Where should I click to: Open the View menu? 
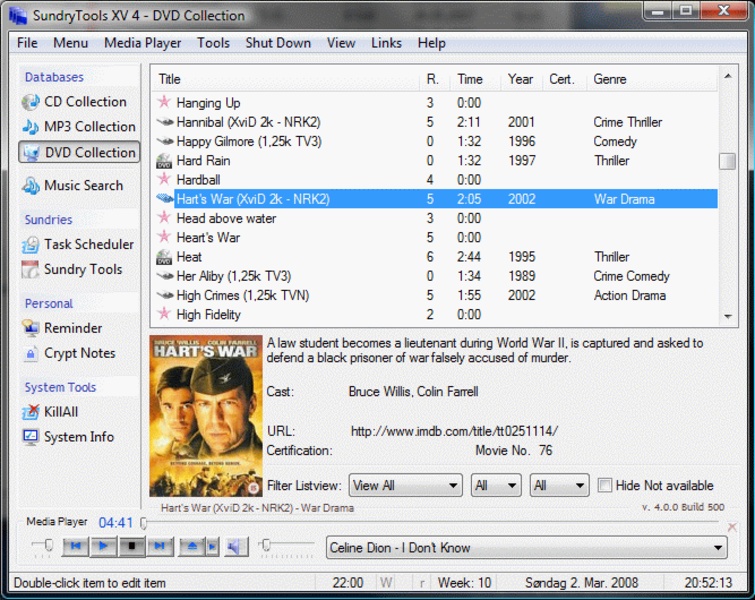tap(341, 43)
